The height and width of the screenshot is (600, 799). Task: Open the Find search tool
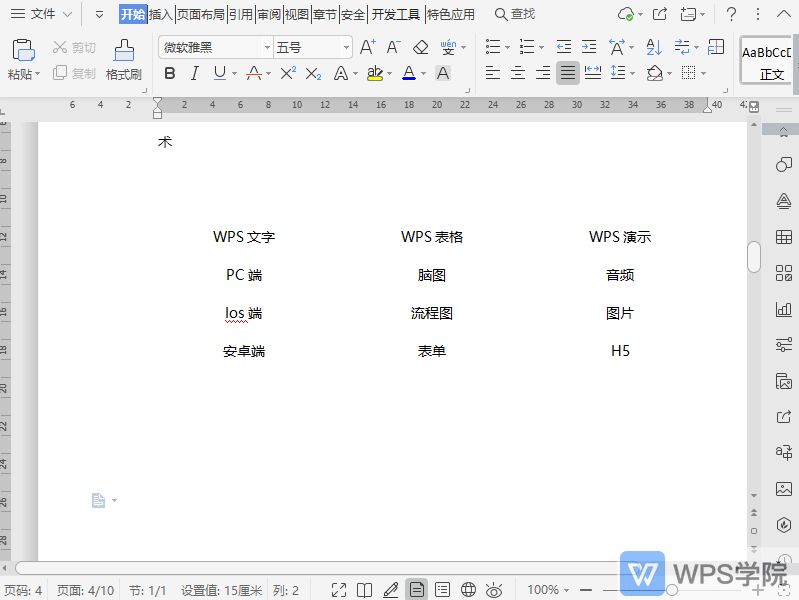(x=515, y=14)
